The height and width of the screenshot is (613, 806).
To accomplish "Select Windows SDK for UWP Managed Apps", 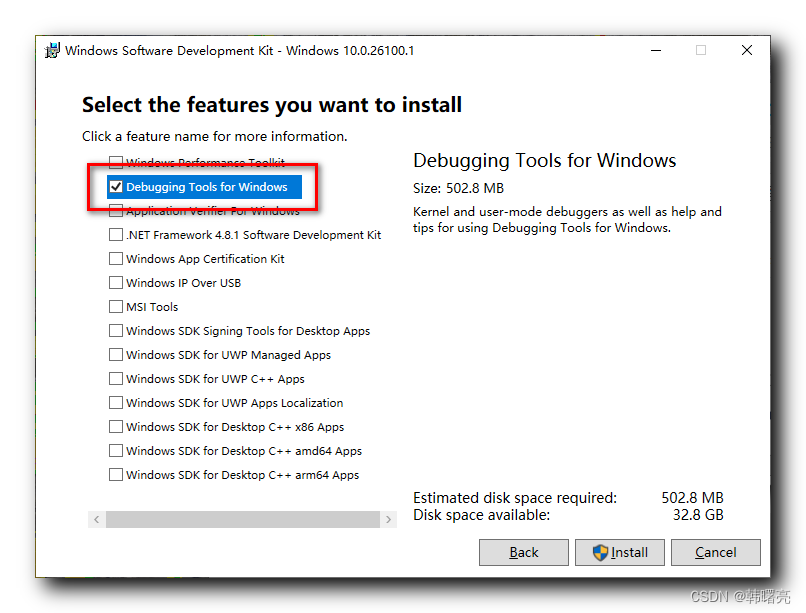I will (116, 355).
